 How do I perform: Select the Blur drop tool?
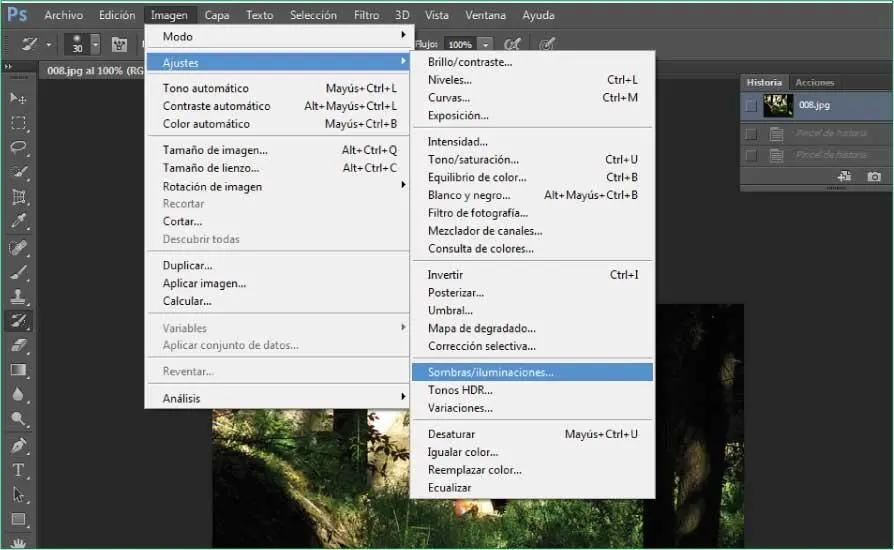[18, 394]
